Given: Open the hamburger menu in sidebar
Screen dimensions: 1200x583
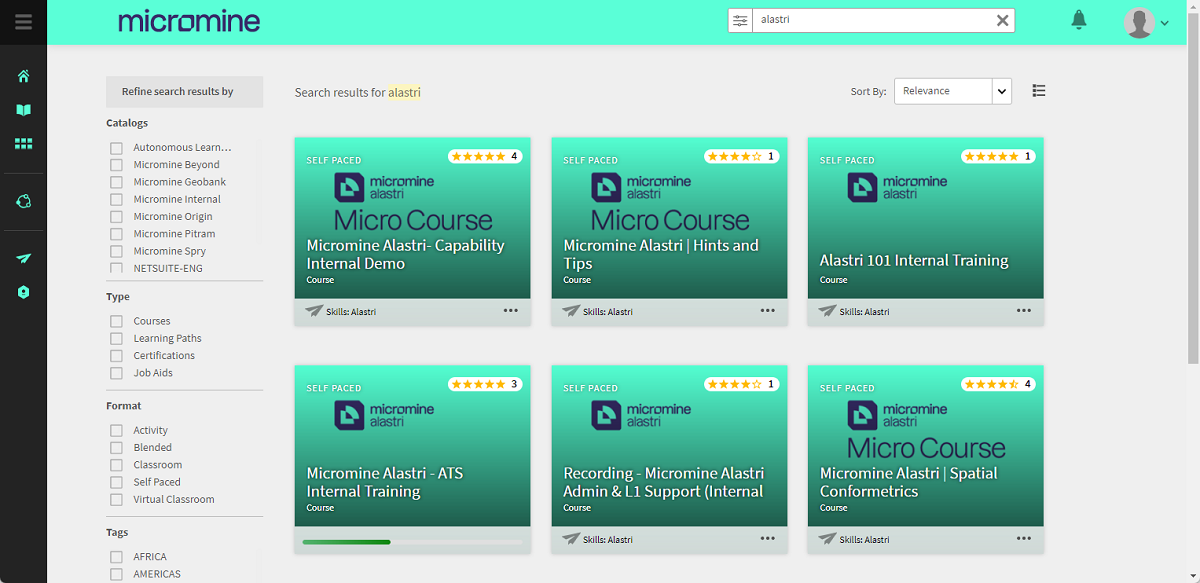Looking at the screenshot, I should (23, 21).
